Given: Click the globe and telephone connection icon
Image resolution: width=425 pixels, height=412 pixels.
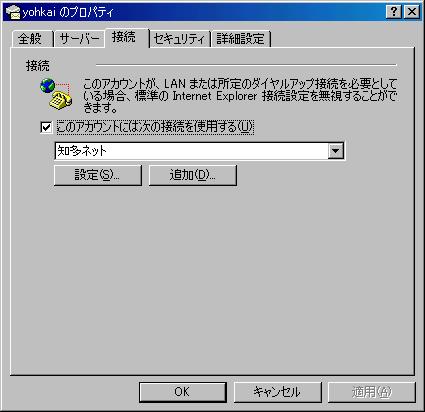Looking at the screenshot, I should click(x=56, y=94).
